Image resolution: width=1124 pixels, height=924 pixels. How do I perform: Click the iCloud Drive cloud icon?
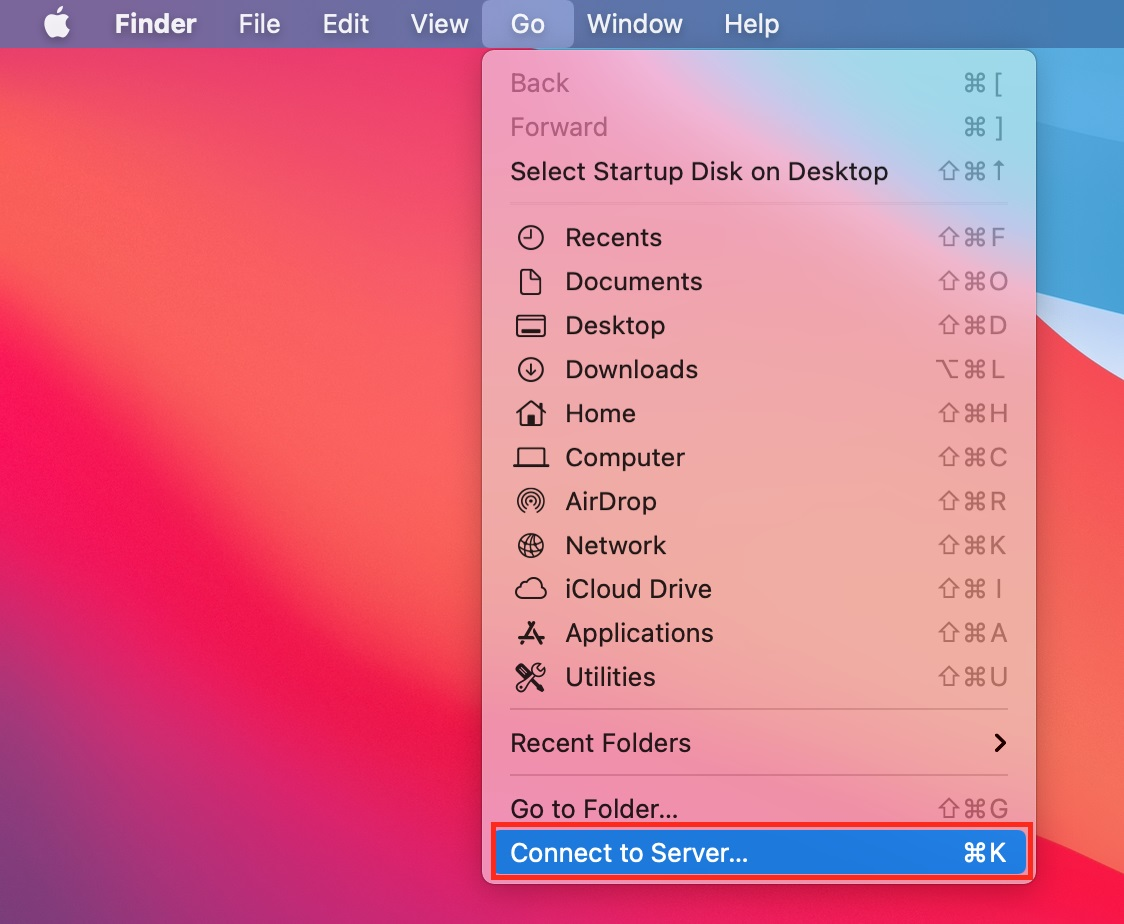pyautogui.click(x=530, y=590)
